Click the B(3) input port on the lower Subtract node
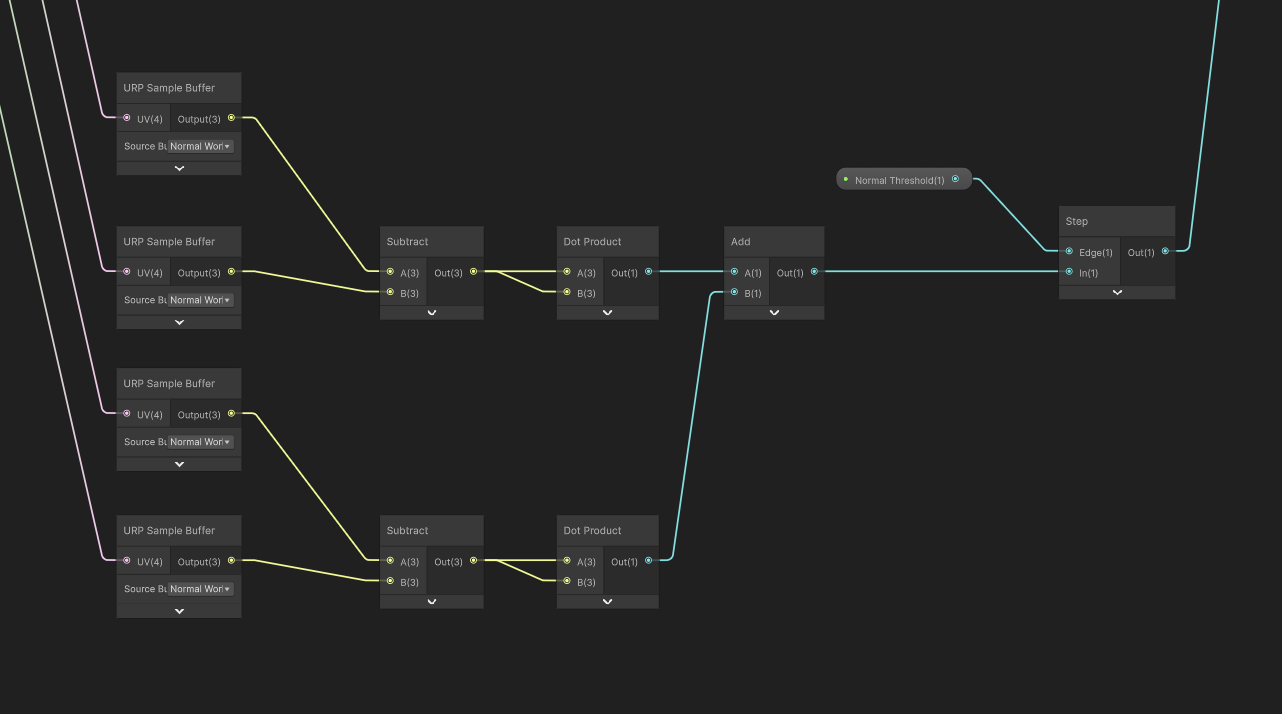The height and width of the screenshot is (714, 1282). [x=390, y=582]
